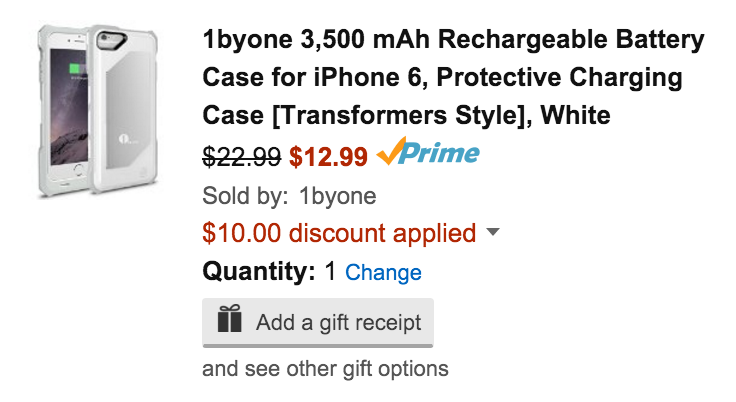Click the Quantity label
The image size is (736, 402).
259,272
